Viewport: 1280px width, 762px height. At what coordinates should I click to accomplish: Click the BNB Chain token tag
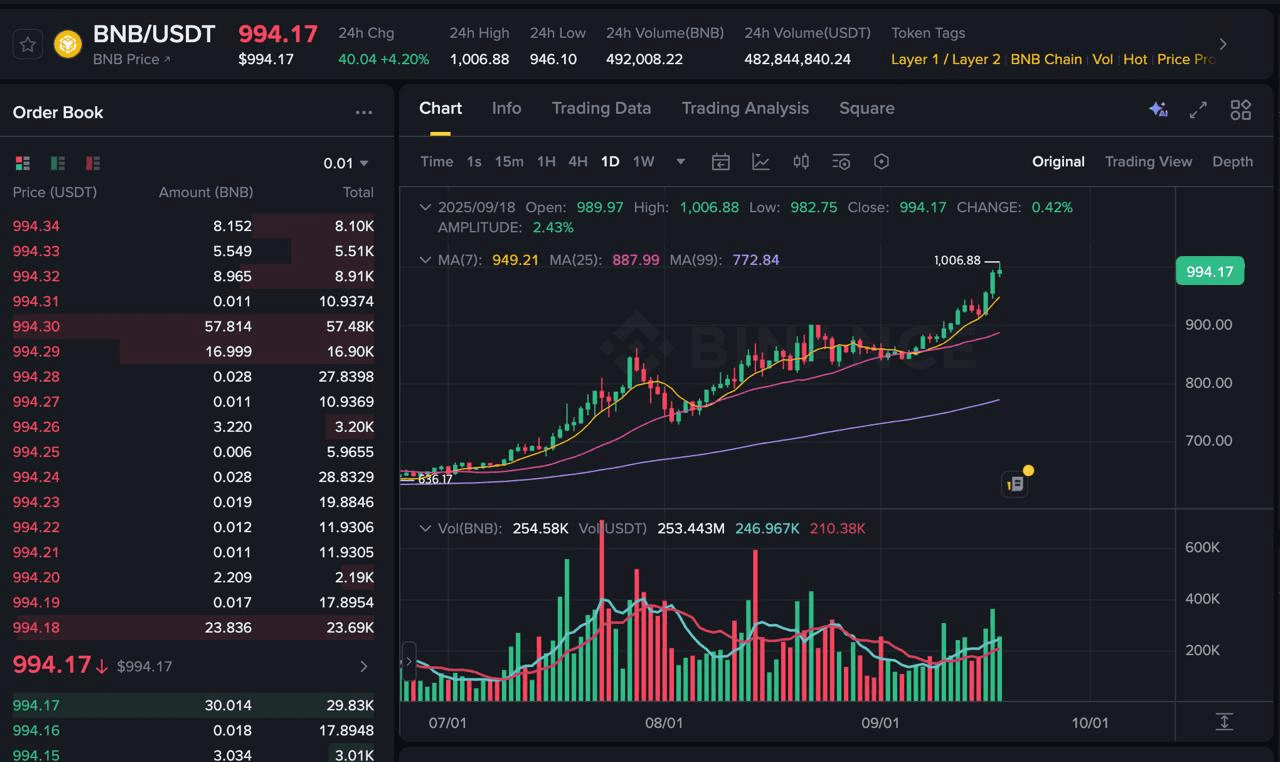click(x=1046, y=60)
